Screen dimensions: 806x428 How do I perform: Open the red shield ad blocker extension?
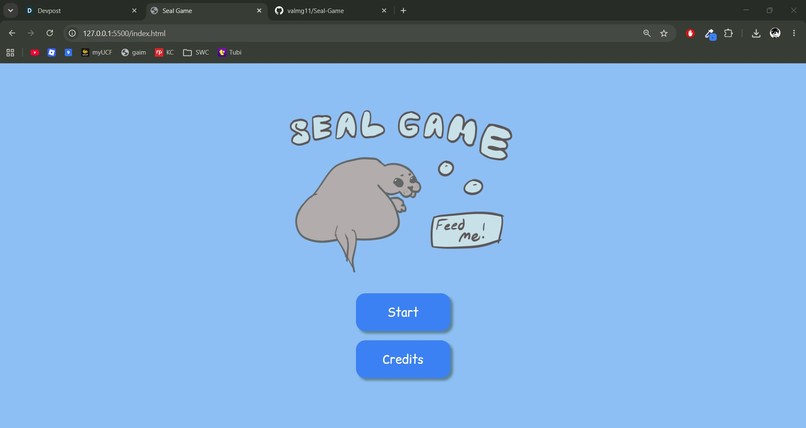690,33
